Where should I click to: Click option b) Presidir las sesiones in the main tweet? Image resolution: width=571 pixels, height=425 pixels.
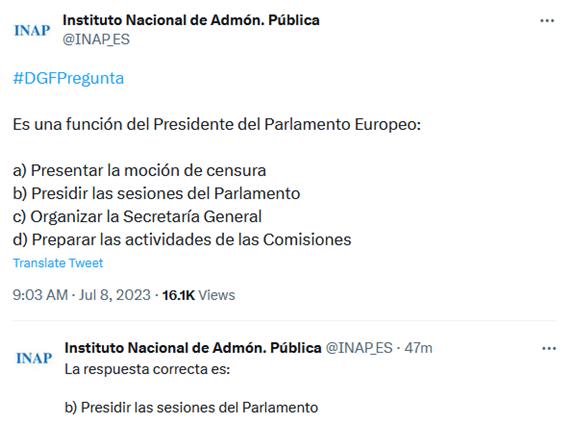point(157,193)
